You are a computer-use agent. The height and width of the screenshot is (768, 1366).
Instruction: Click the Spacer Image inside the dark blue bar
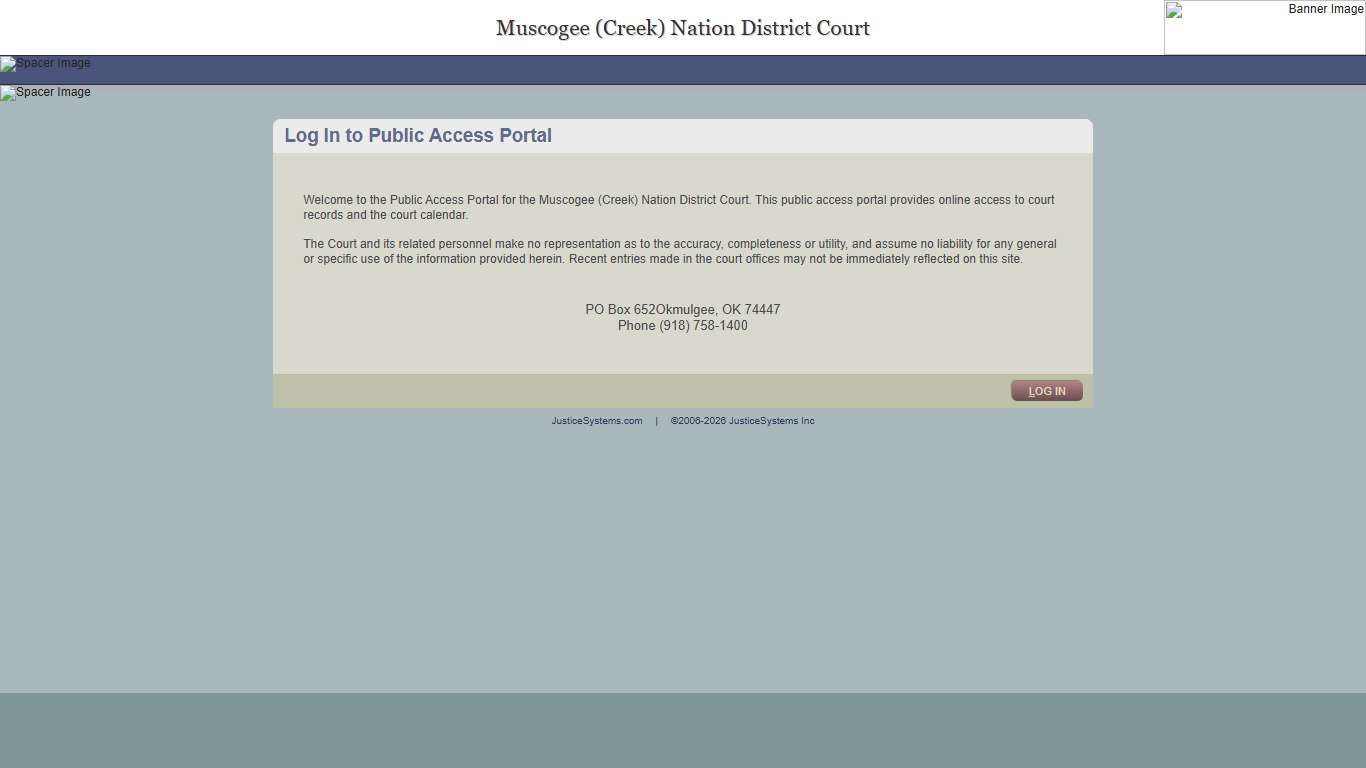pyautogui.click(x=46, y=64)
